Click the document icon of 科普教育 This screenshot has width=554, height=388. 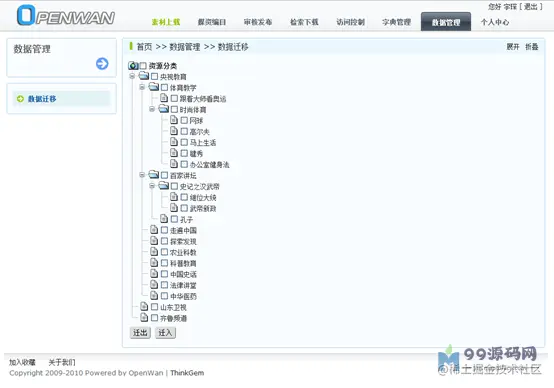pyautogui.click(x=154, y=263)
